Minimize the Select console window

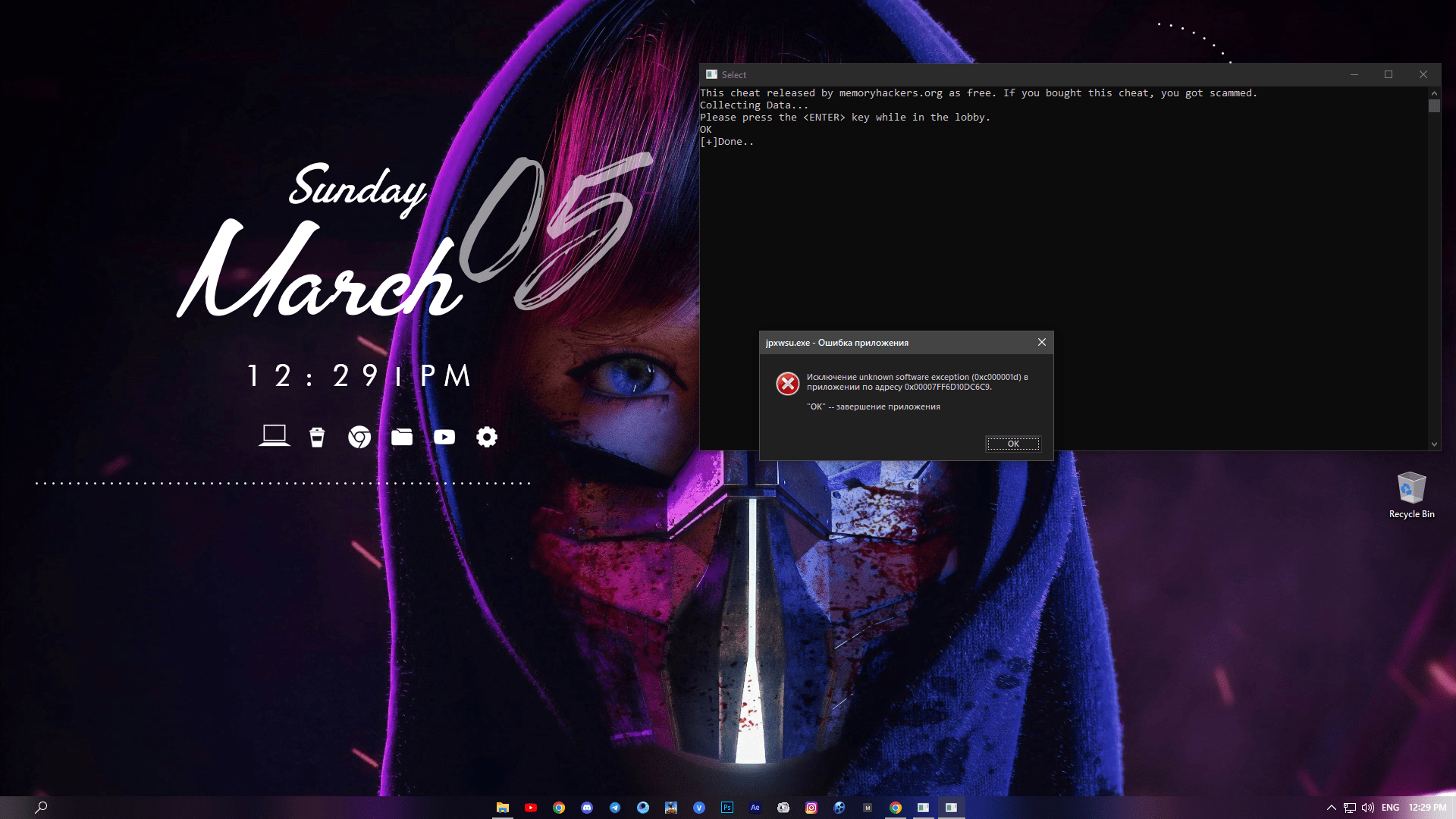[1354, 74]
